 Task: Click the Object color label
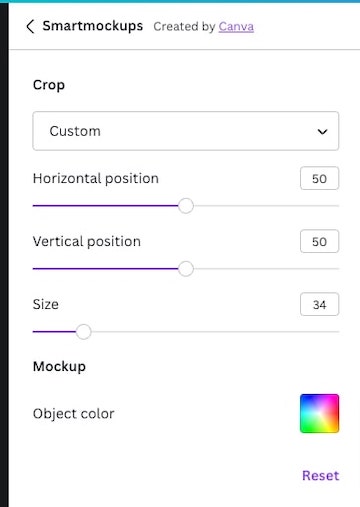pos(74,414)
